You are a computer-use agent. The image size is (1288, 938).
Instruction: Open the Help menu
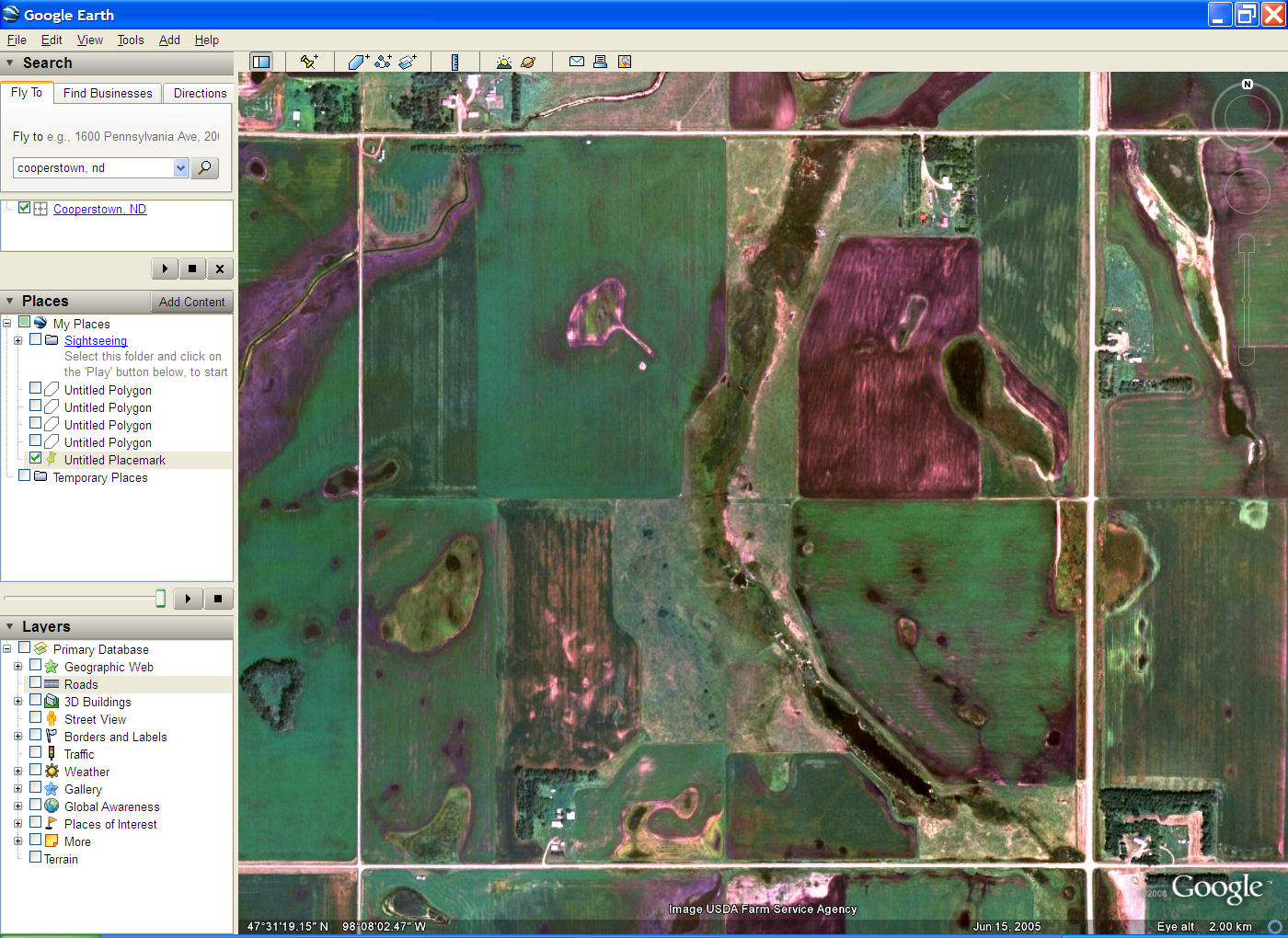coord(207,40)
